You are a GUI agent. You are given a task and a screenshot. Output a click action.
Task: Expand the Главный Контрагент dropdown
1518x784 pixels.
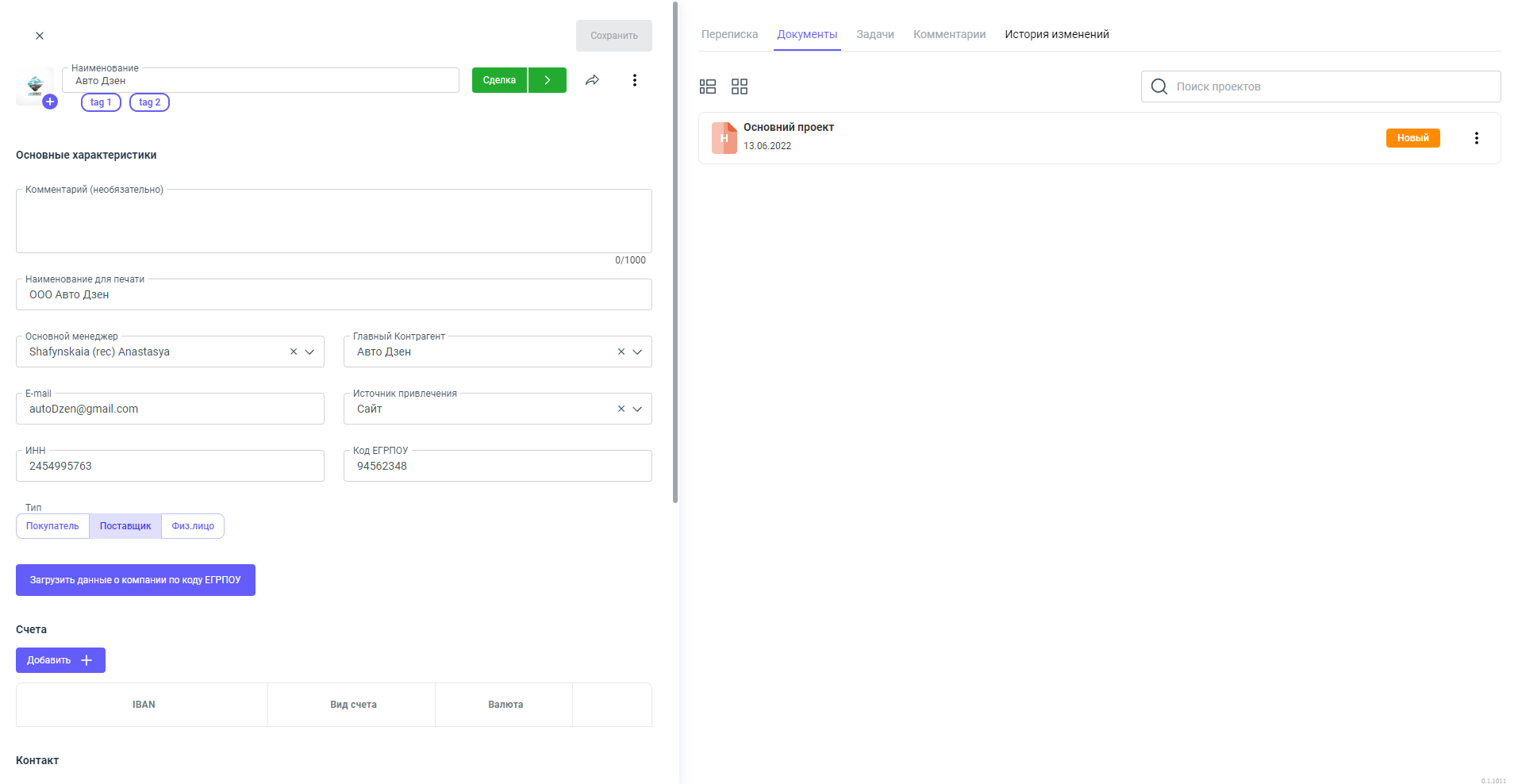(x=637, y=352)
